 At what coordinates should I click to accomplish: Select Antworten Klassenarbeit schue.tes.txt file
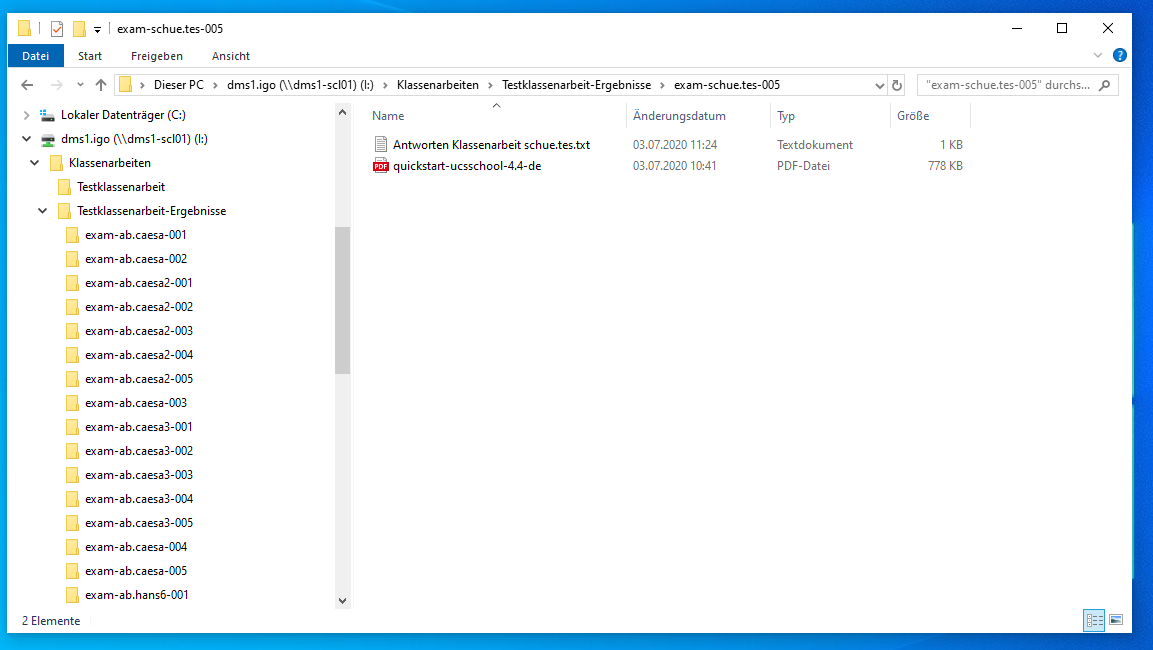coord(491,145)
